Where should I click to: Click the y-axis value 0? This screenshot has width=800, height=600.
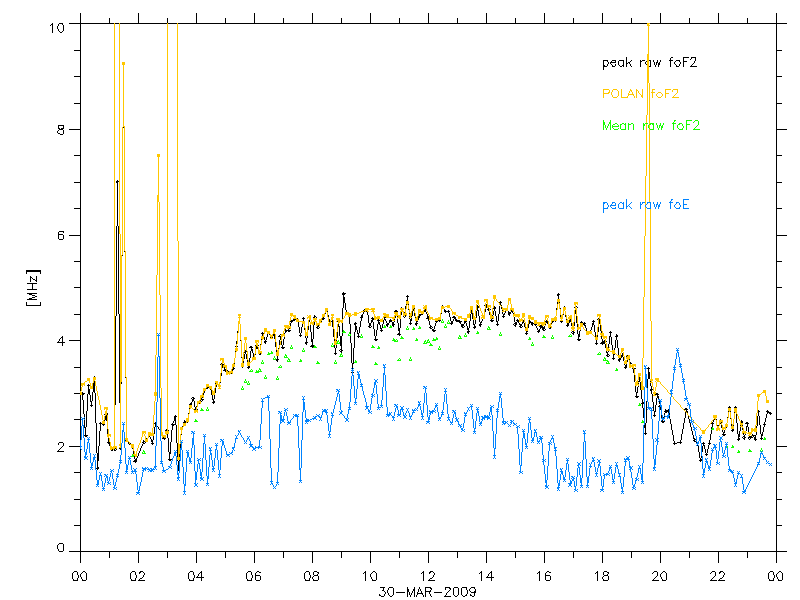point(61,548)
